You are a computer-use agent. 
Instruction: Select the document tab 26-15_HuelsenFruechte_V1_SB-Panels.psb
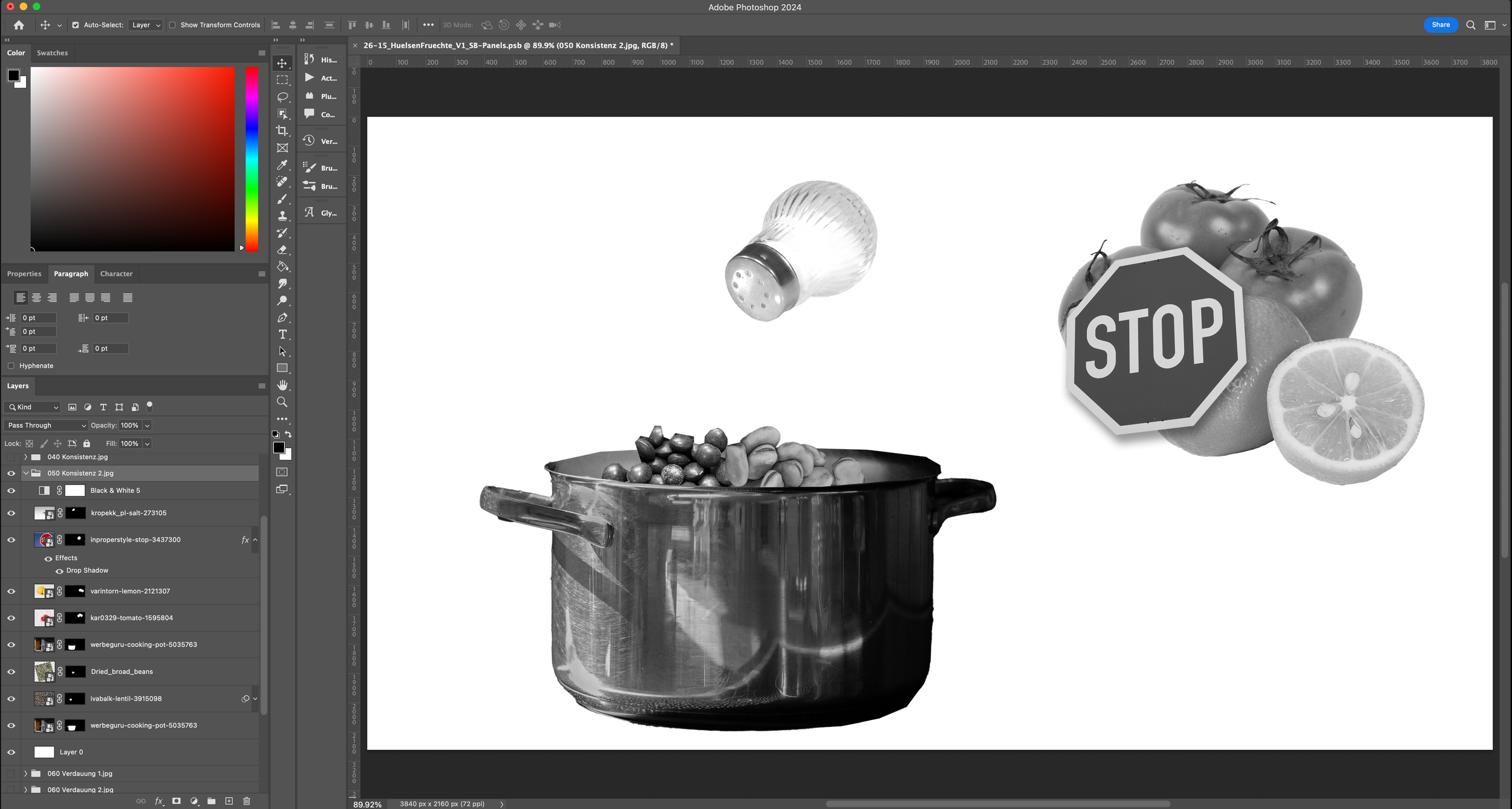(x=518, y=45)
